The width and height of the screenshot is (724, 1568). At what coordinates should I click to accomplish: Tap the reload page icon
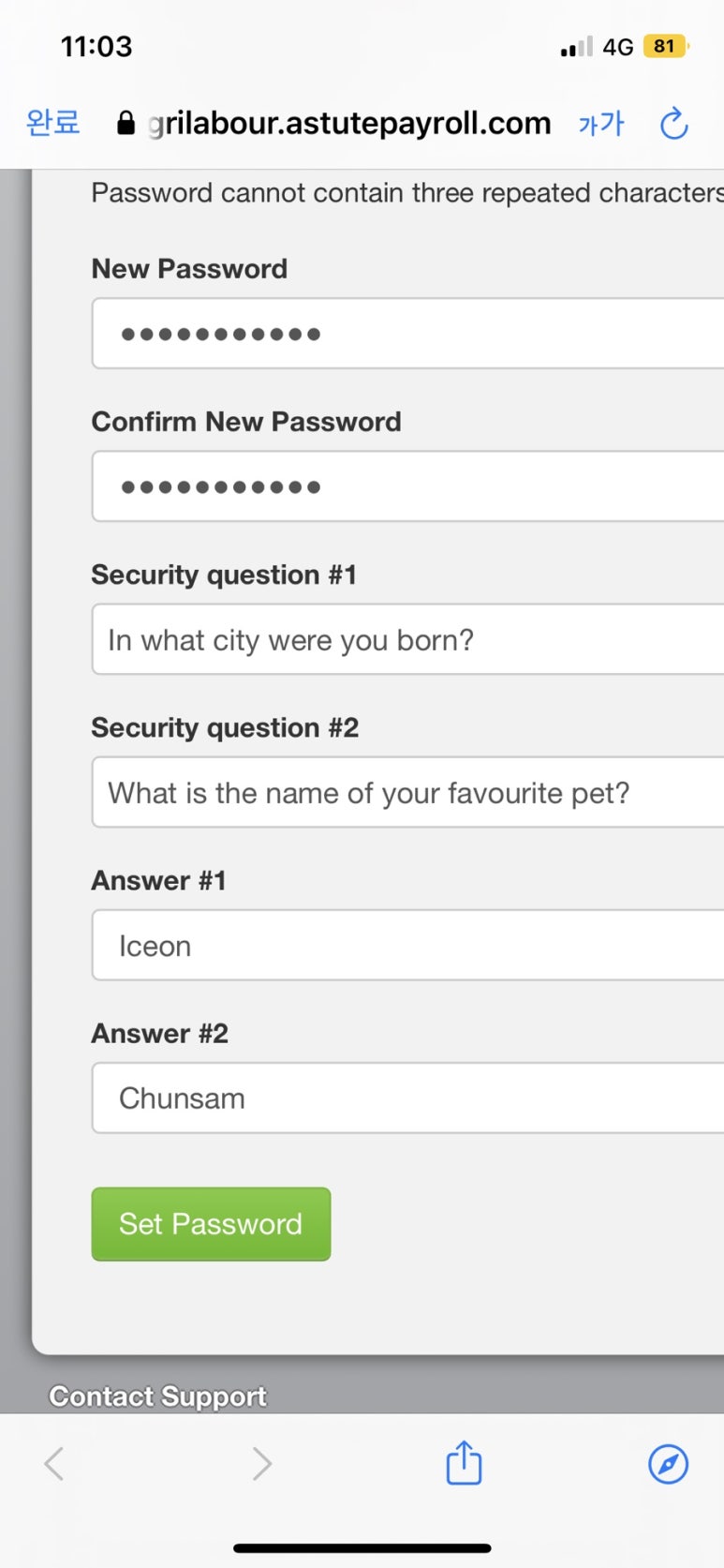[x=673, y=124]
